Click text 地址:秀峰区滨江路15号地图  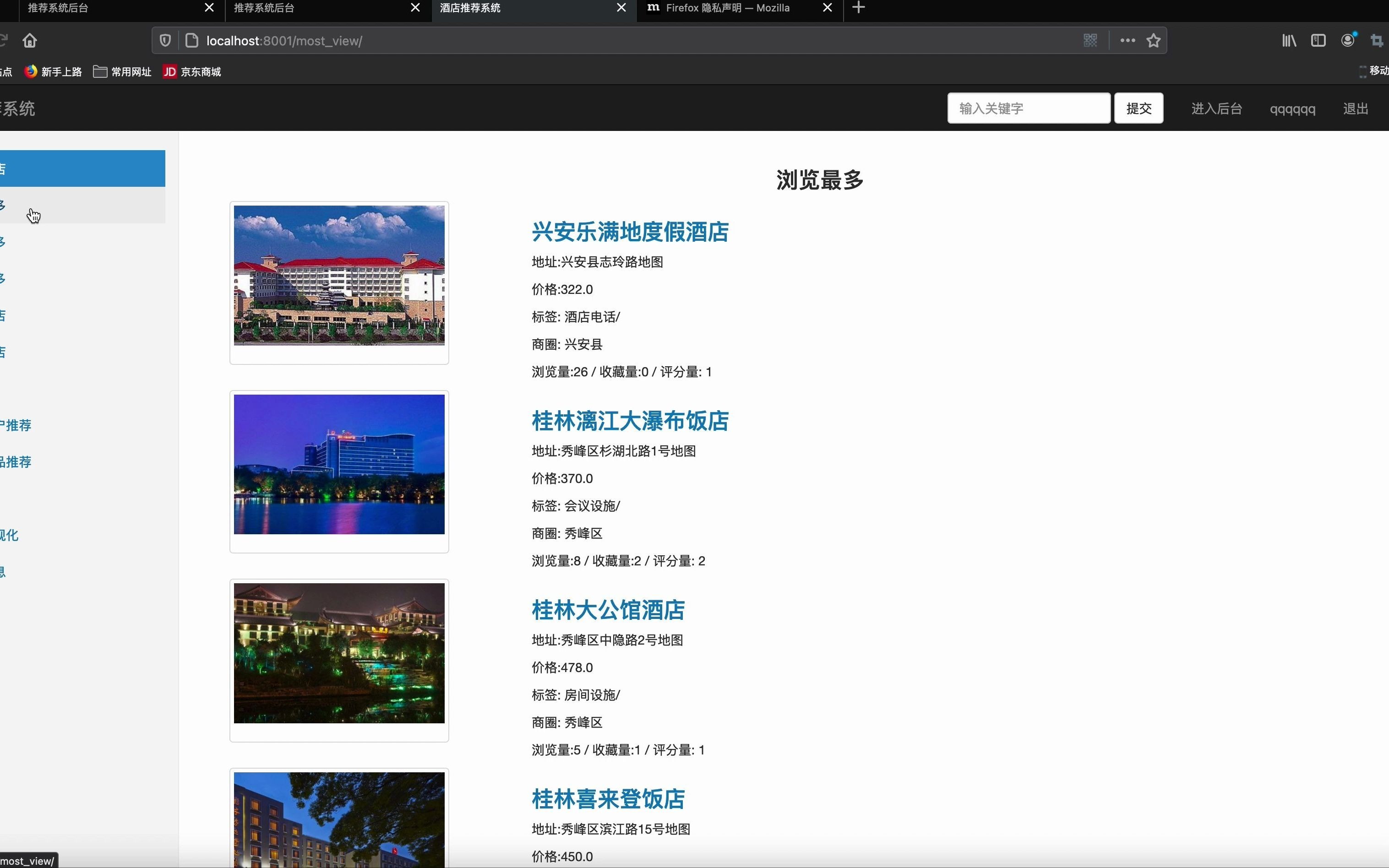click(x=611, y=829)
